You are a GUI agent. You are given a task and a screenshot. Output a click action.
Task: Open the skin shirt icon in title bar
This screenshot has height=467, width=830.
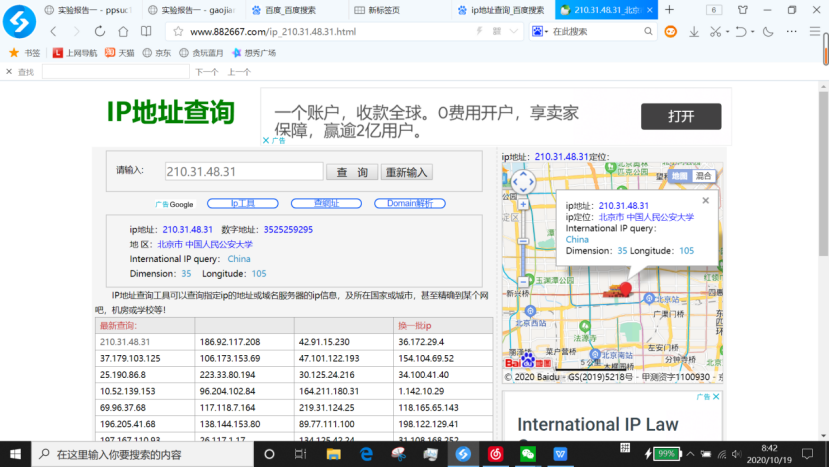[x=743, y=10]
